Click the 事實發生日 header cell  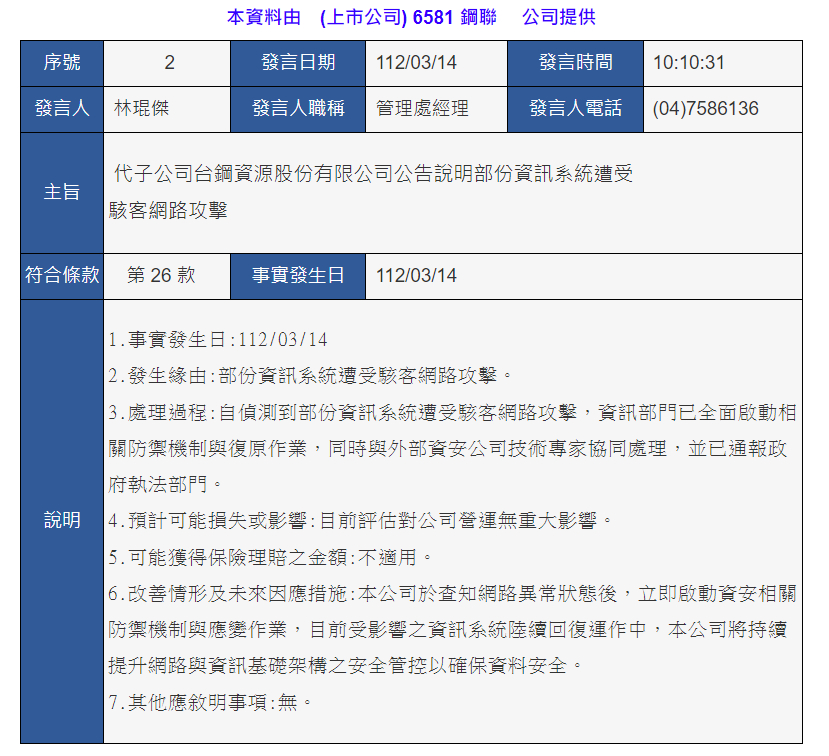(x=298, y=276)
